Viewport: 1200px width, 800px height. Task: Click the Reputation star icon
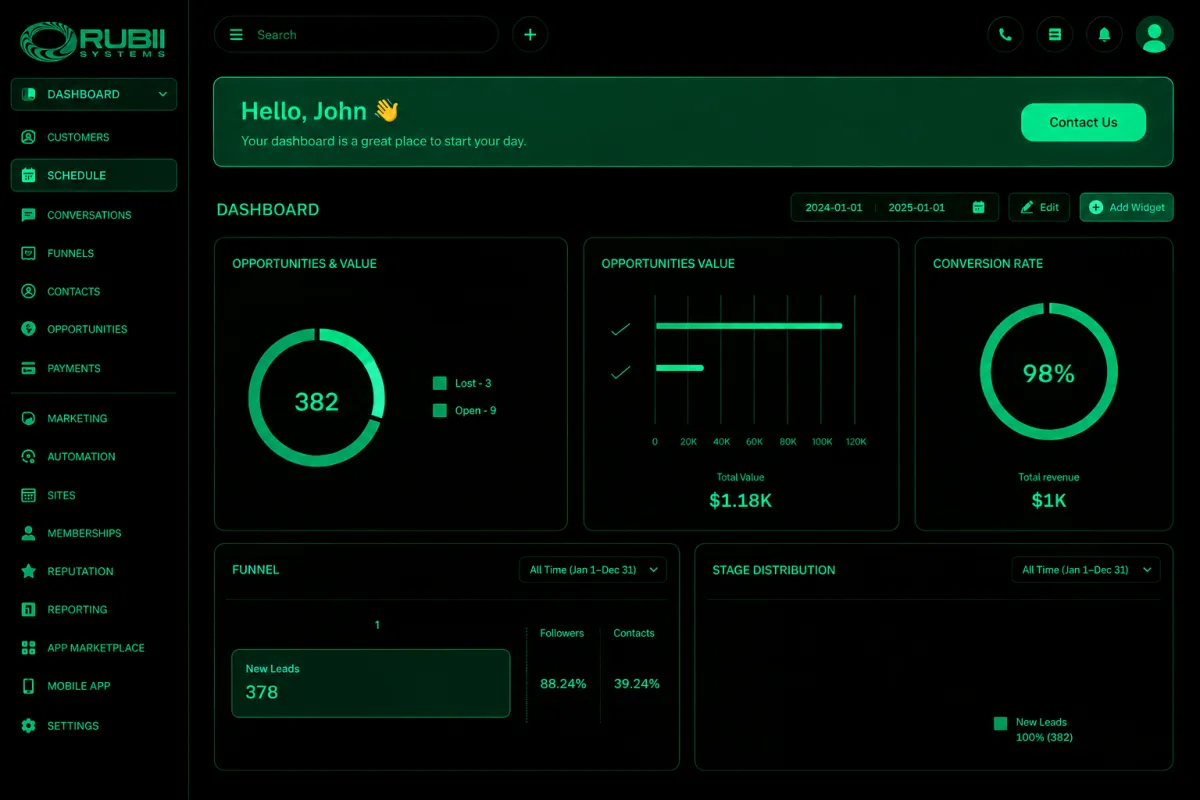pyautogui.click(x=28, y=571)
